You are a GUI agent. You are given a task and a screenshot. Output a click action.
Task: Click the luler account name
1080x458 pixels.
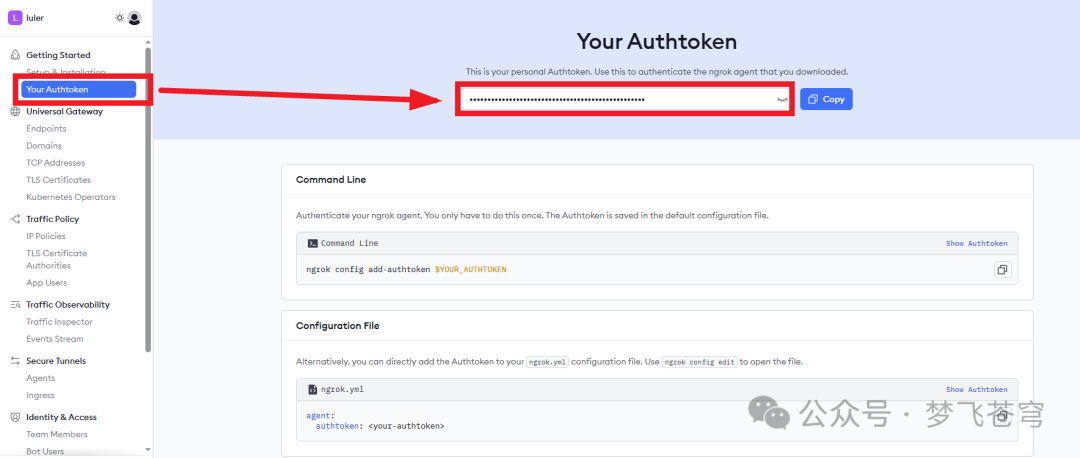coord(34,18)
